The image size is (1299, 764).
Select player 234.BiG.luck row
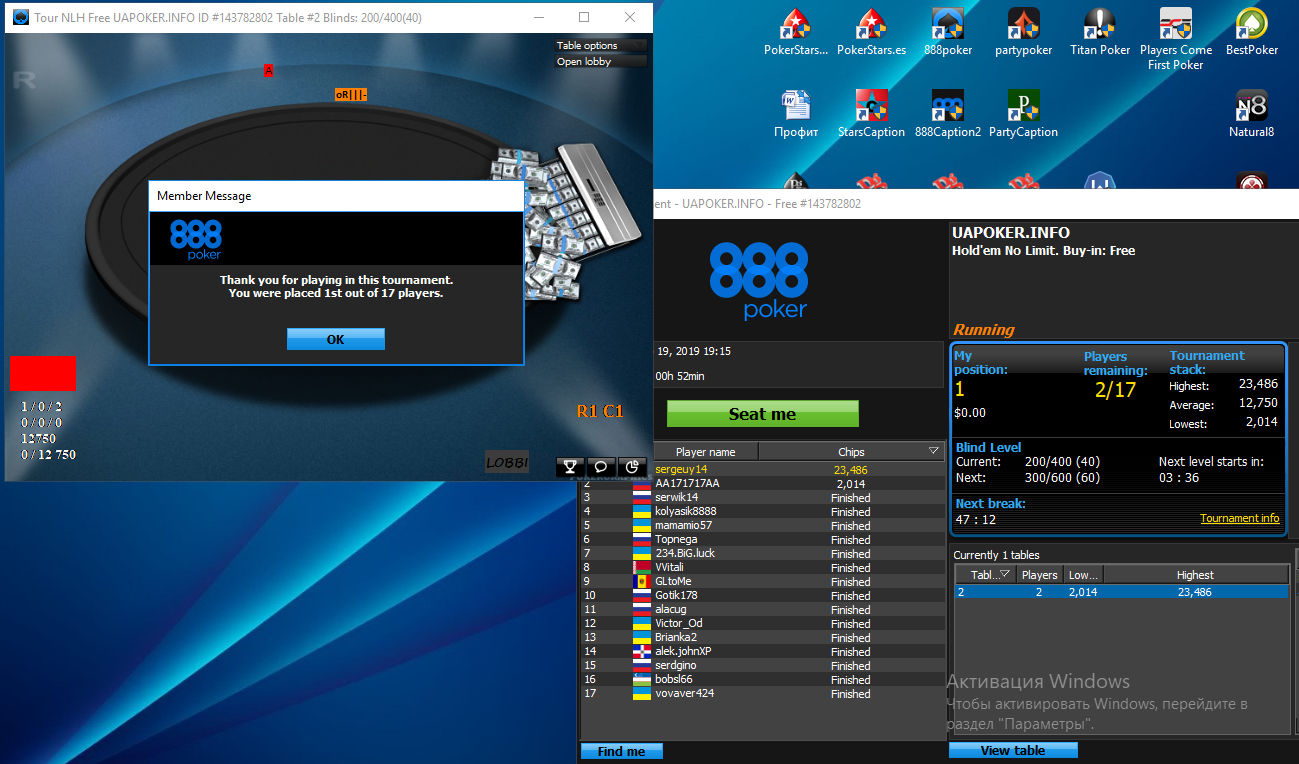(x=762, y=553)
